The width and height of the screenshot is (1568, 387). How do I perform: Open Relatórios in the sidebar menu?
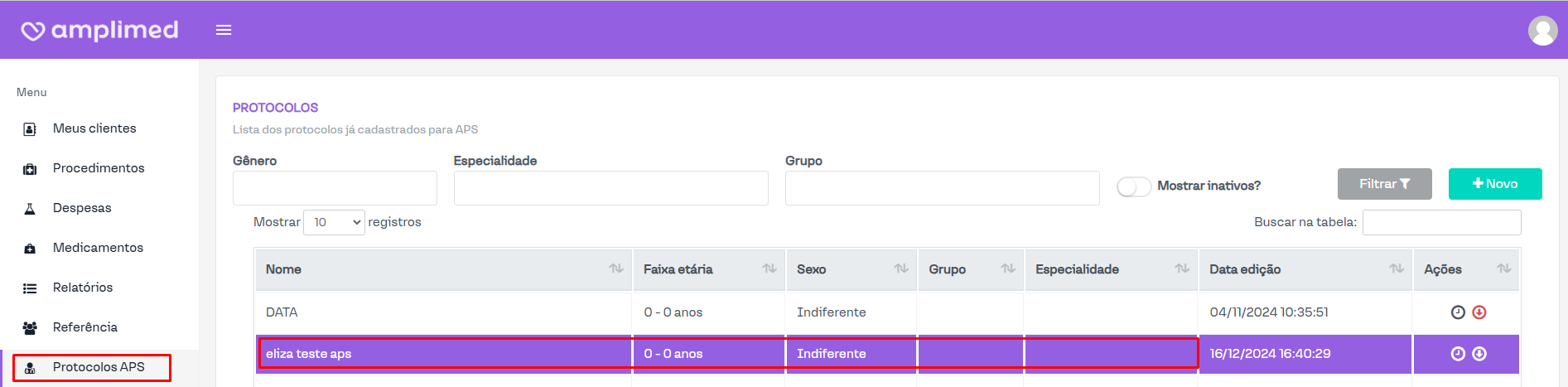click(83, 288)
